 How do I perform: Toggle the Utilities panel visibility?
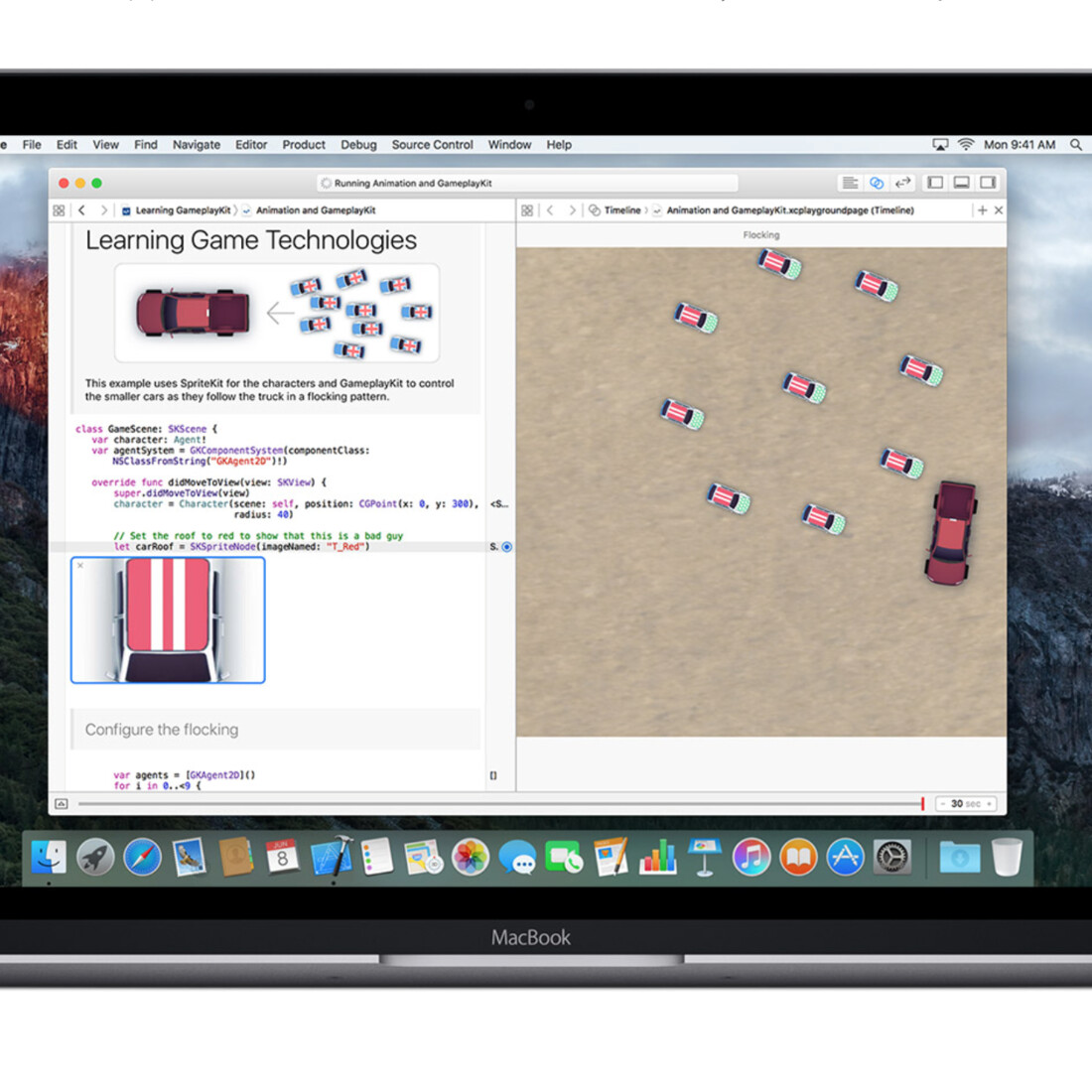(x=988, y=183)
